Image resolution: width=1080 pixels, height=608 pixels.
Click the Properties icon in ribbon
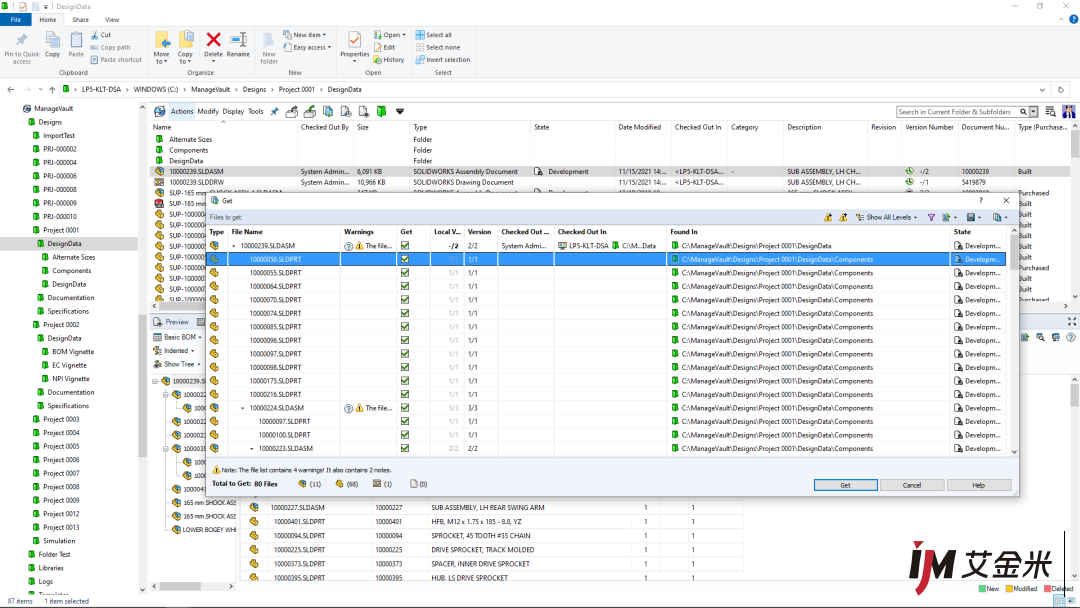[355, 39]
